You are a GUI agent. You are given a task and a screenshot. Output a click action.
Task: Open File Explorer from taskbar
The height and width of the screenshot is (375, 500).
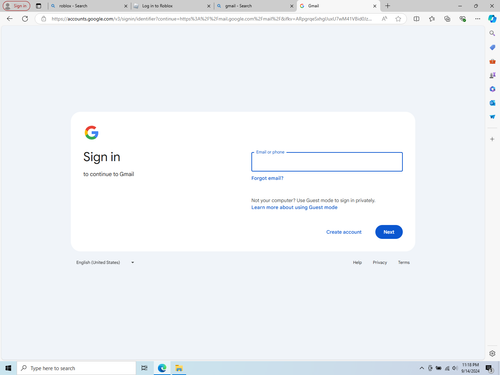pos(179,368)
